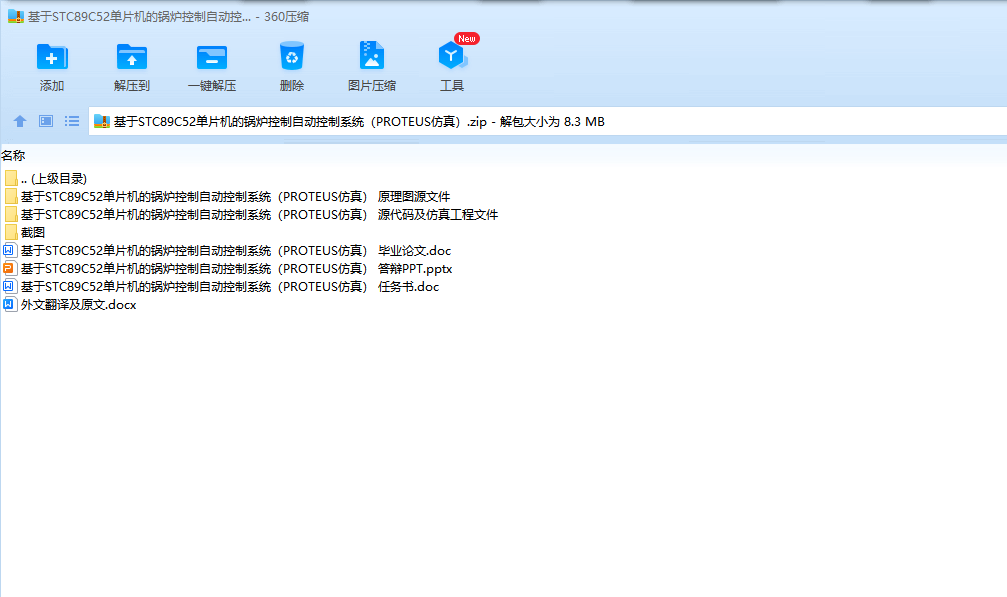Open the 工具 (Tools) icon marked New
Viewport: 1007px width, 597px height.
click(452, 56)
